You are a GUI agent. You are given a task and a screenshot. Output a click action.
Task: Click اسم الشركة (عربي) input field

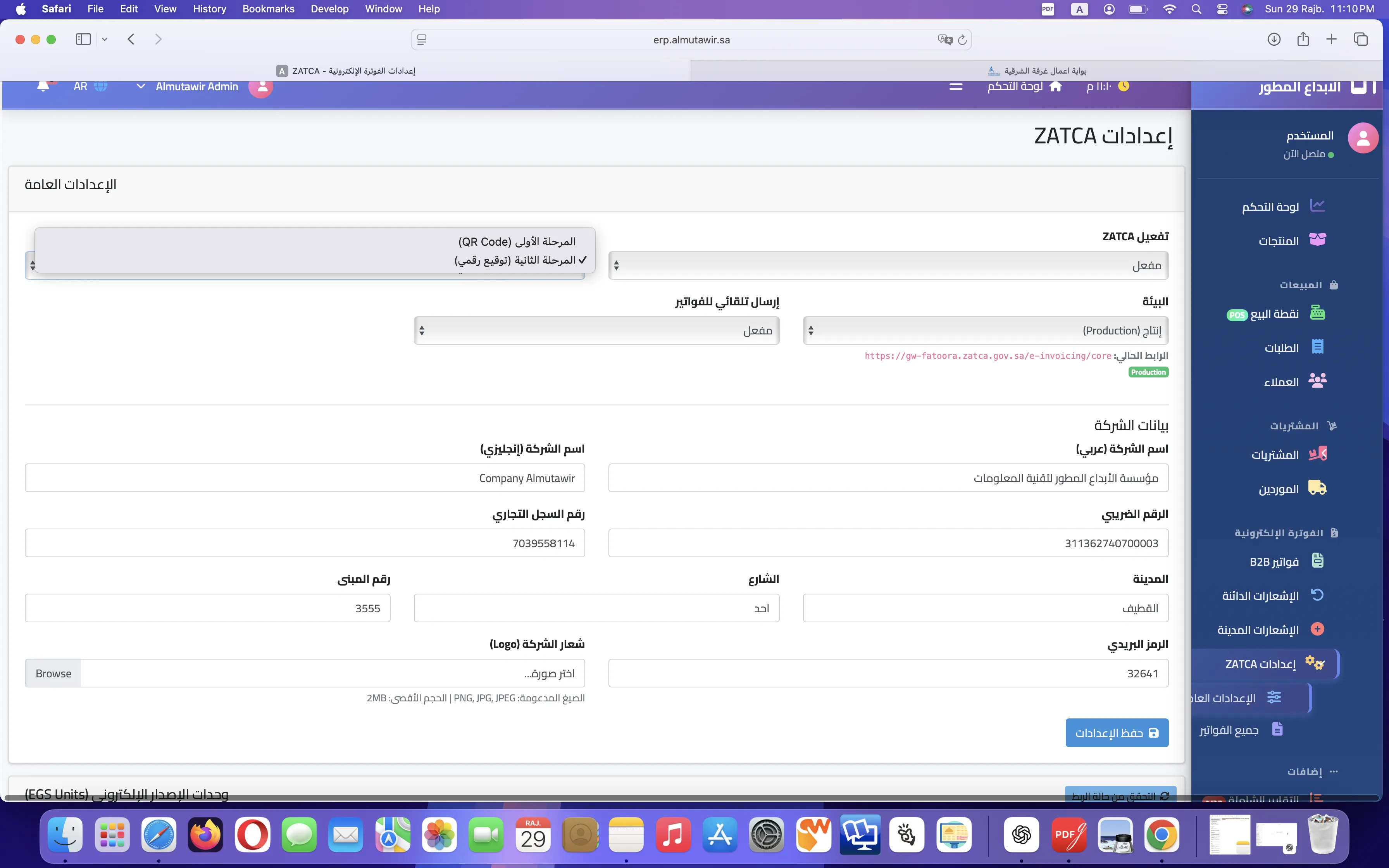(889, 478)
